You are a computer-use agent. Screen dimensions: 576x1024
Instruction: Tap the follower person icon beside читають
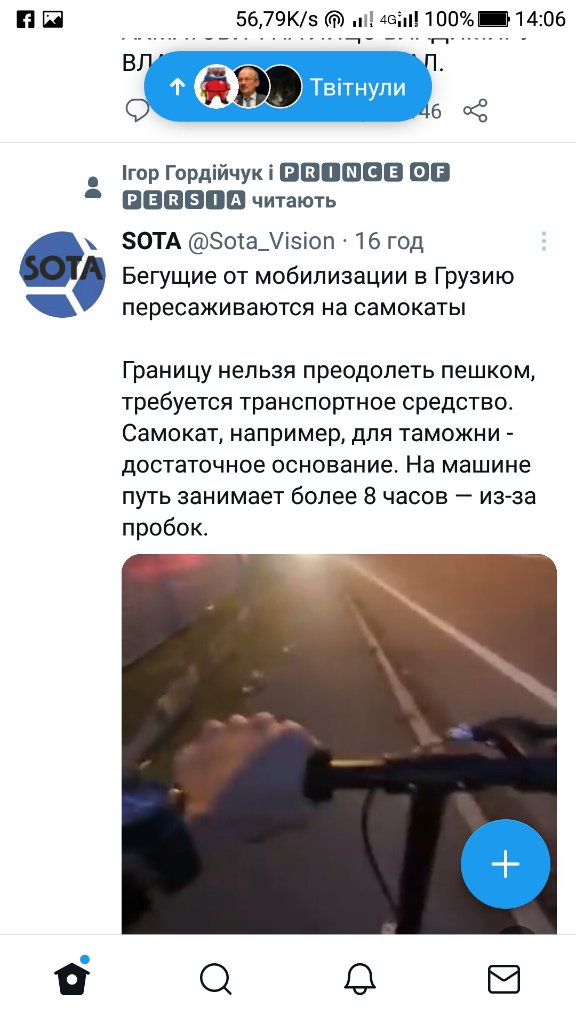click(93, 187)
